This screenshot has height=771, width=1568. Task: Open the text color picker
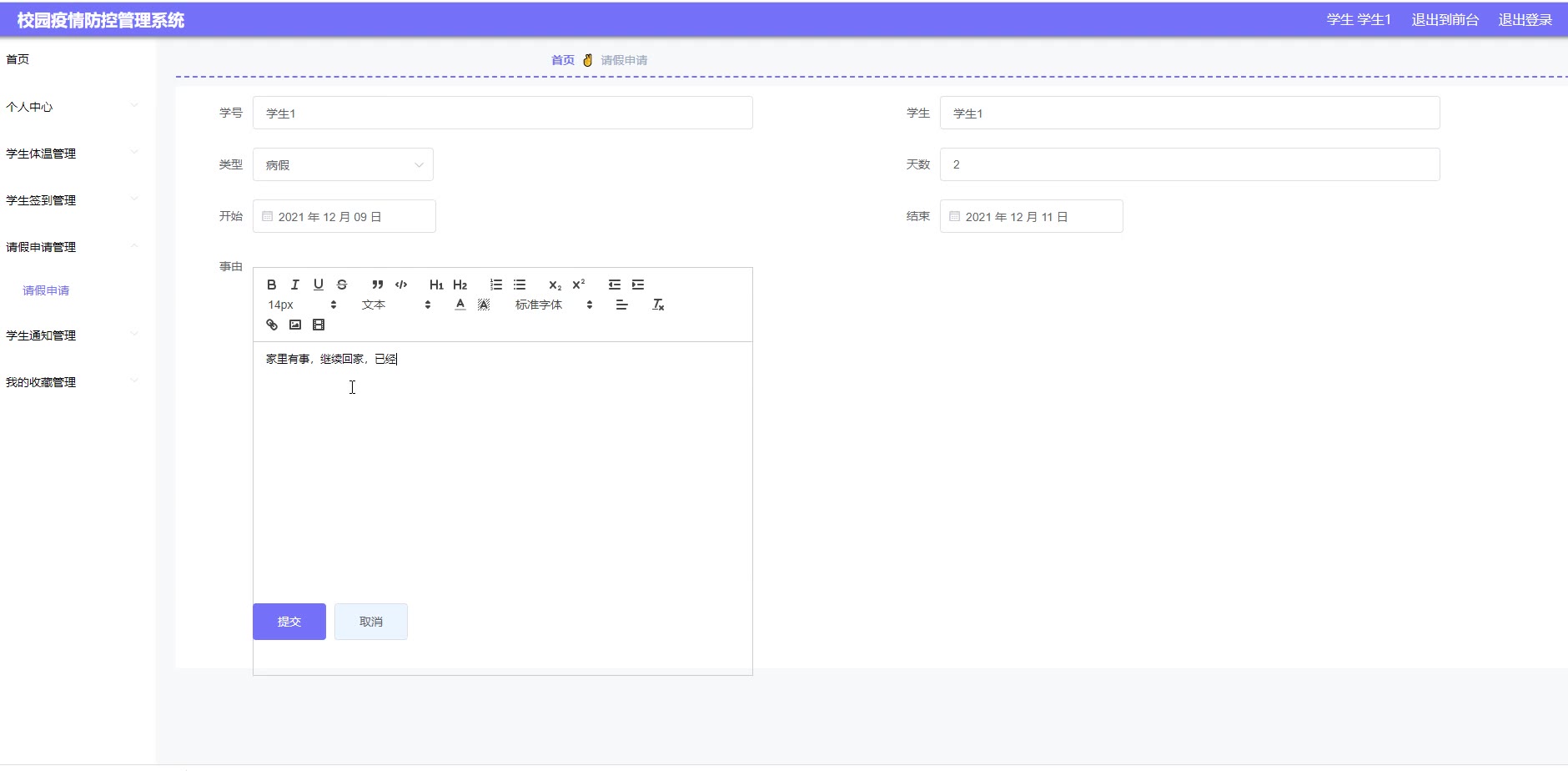tap(460, 305)
